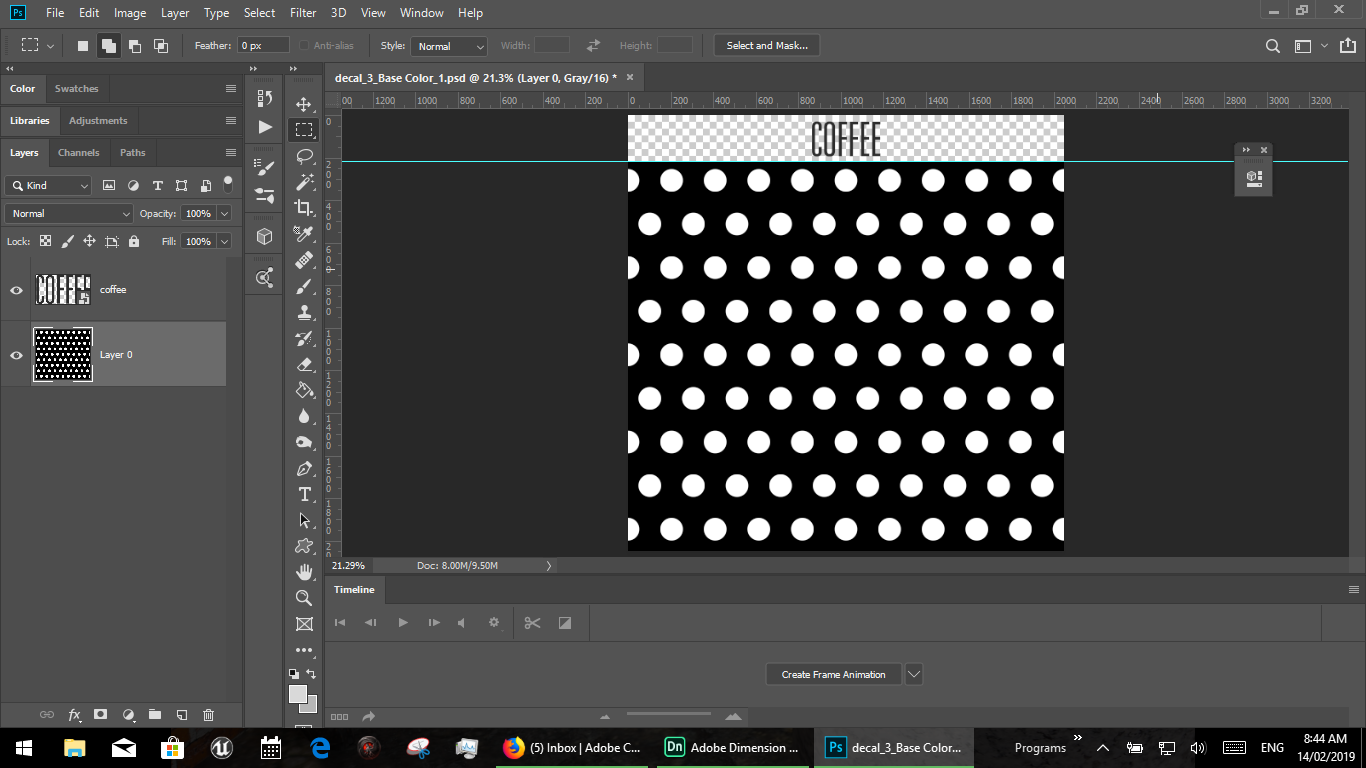Select the Pen tool
Viewport: 1366px width, 768px height.
304,468
